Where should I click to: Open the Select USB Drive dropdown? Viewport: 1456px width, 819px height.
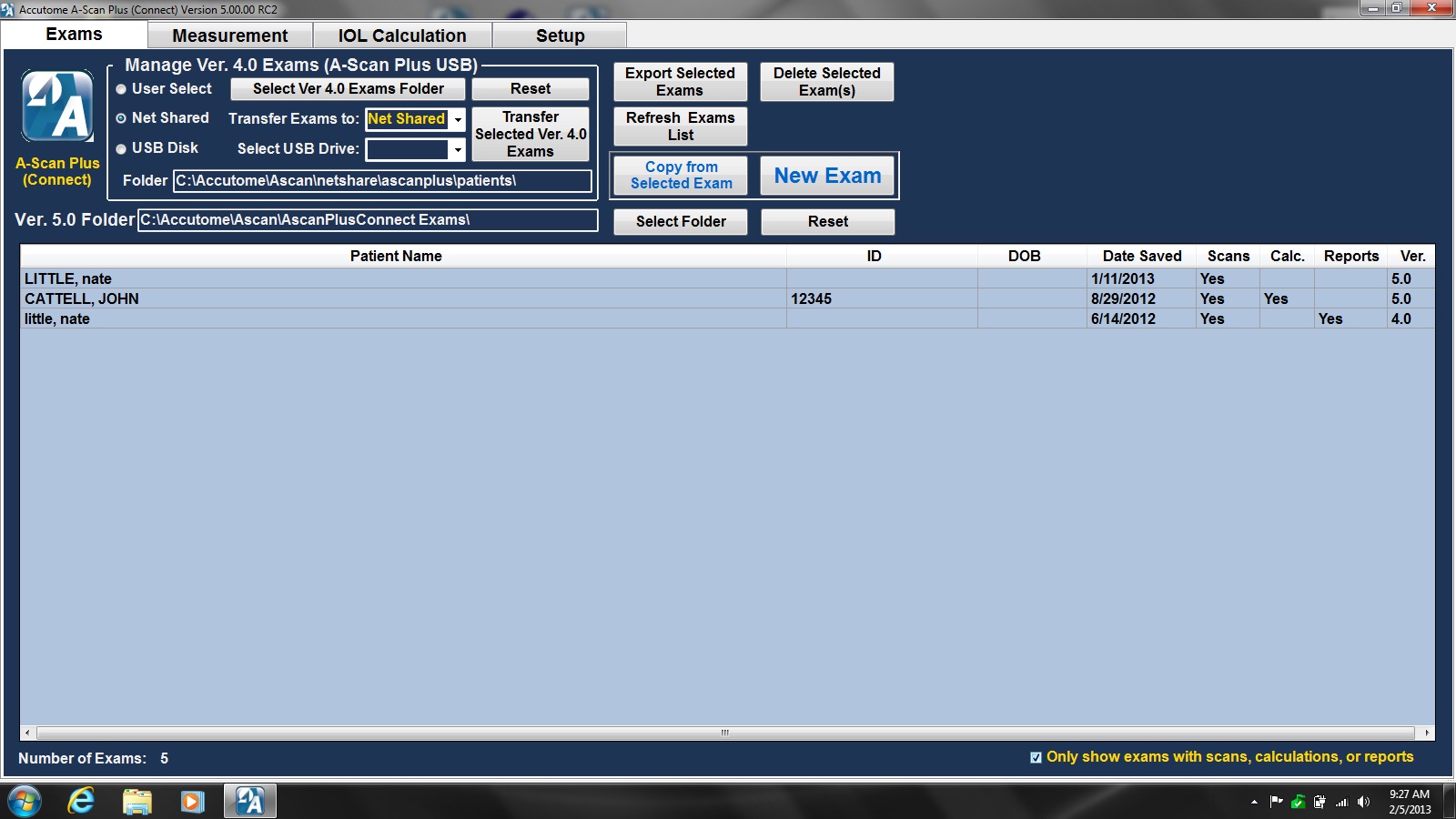click(458, 149)
